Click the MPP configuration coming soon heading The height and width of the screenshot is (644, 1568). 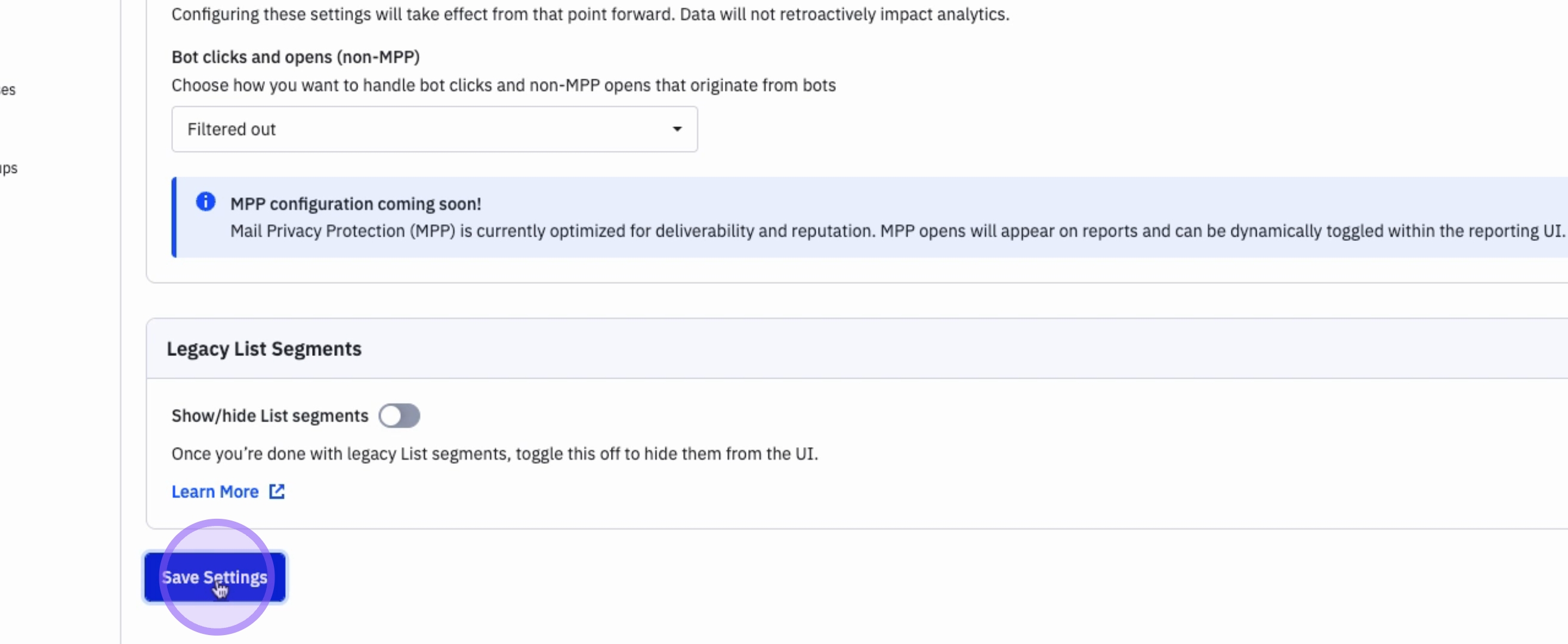point(356,204)
